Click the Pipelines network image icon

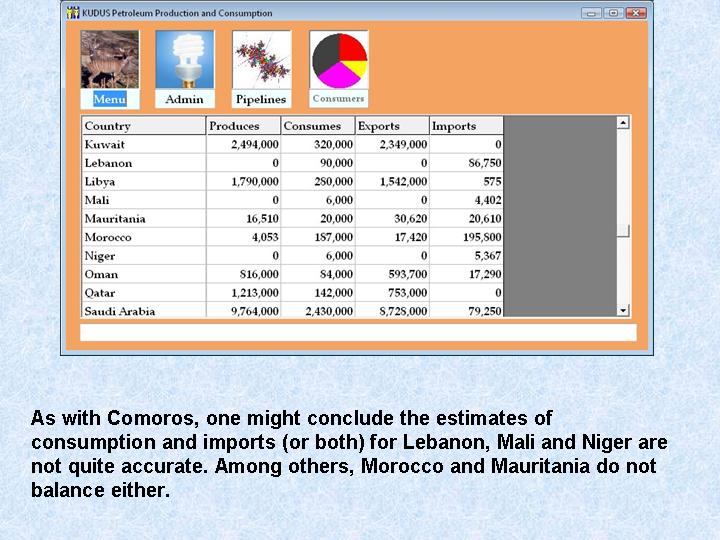pos(261,59)
